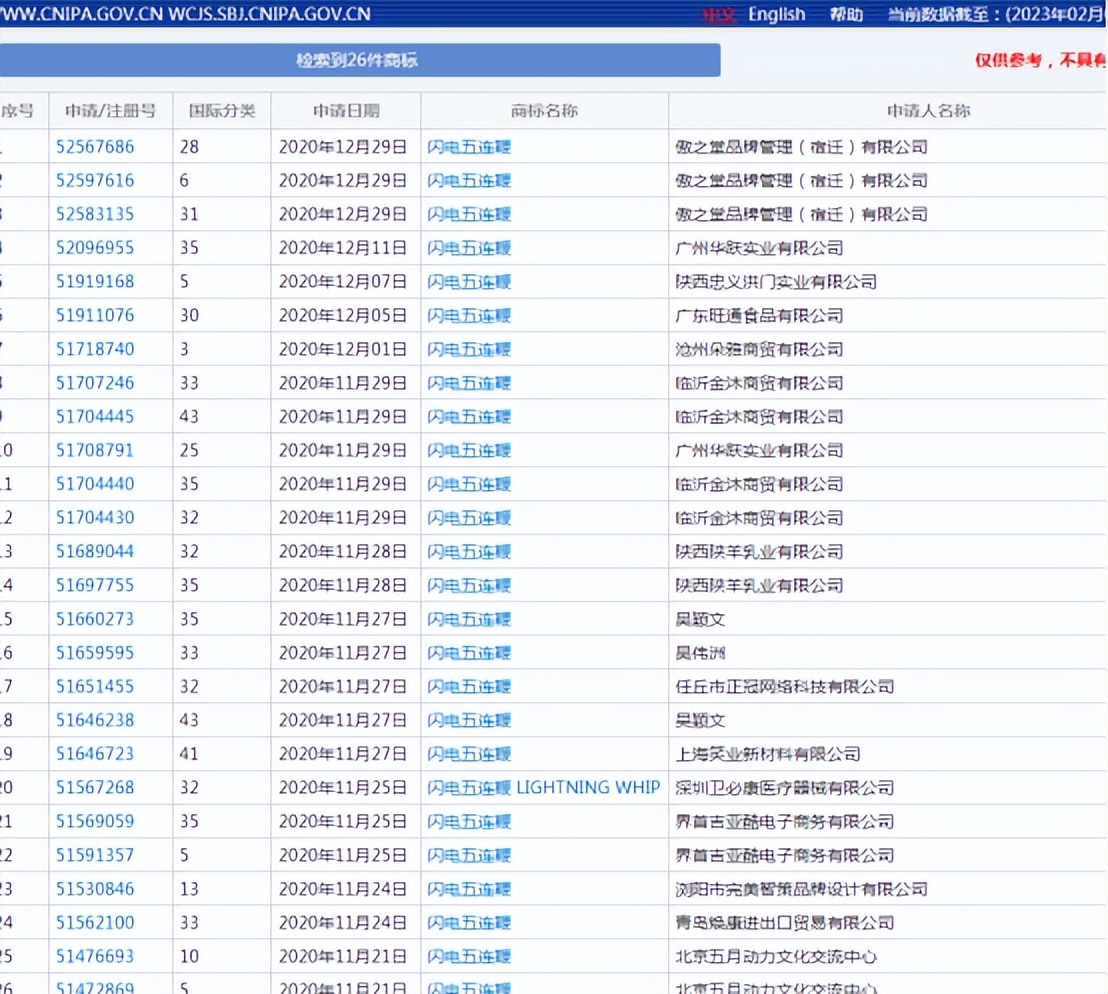Open the 帮助 help page
The height and width of the screenshot is (994, 1108).
pos(845,14)
